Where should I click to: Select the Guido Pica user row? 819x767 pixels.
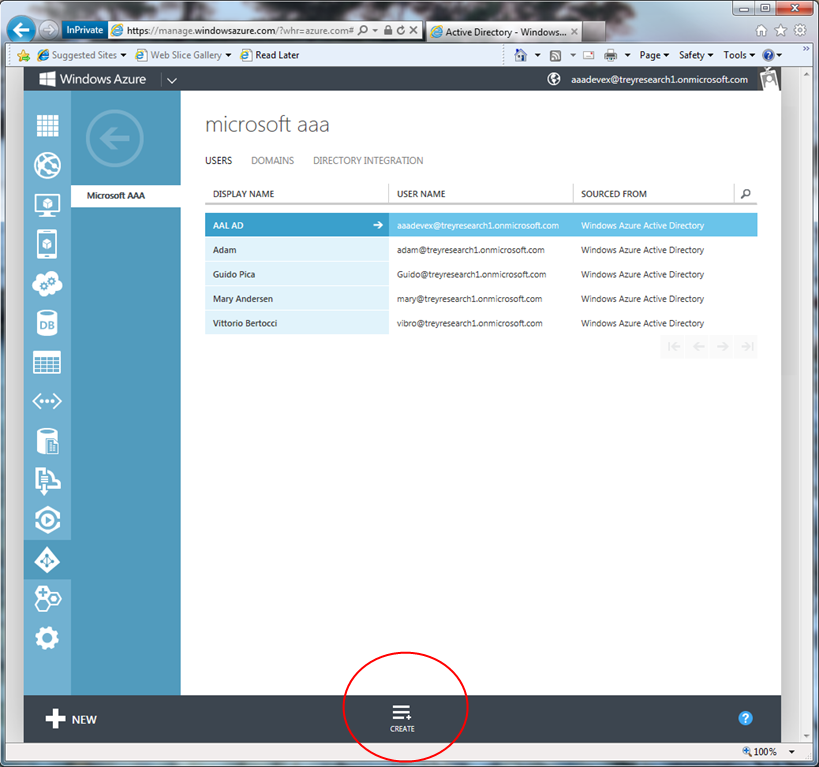tap(481, 274)
